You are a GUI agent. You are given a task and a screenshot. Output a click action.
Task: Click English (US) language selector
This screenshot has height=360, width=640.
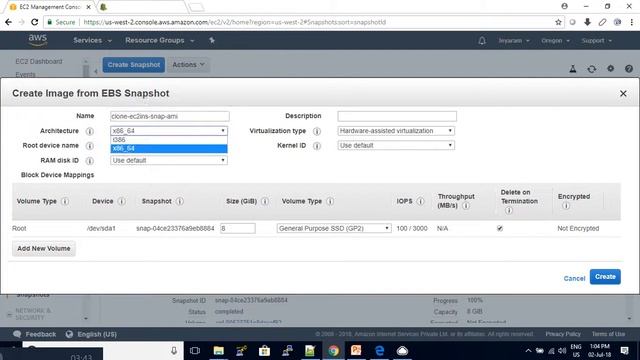point(91,334)
